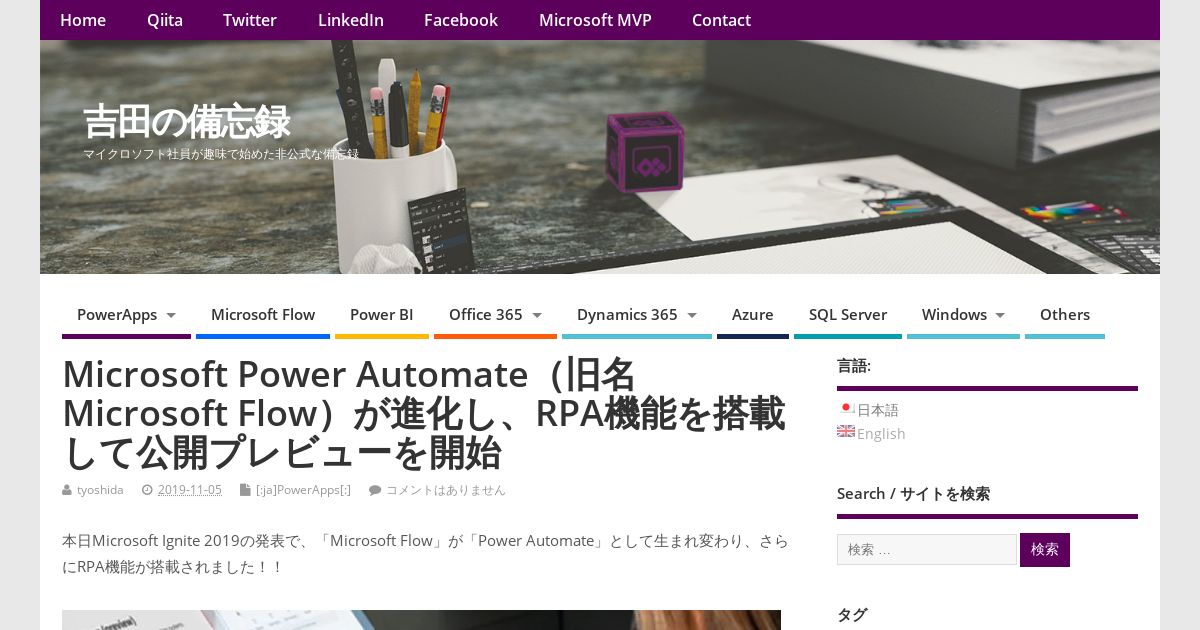Screen dimensions: 1200x630
Task: Expand the Dynamics 365 dropdown arrow
Action: (x=692, y=316)
